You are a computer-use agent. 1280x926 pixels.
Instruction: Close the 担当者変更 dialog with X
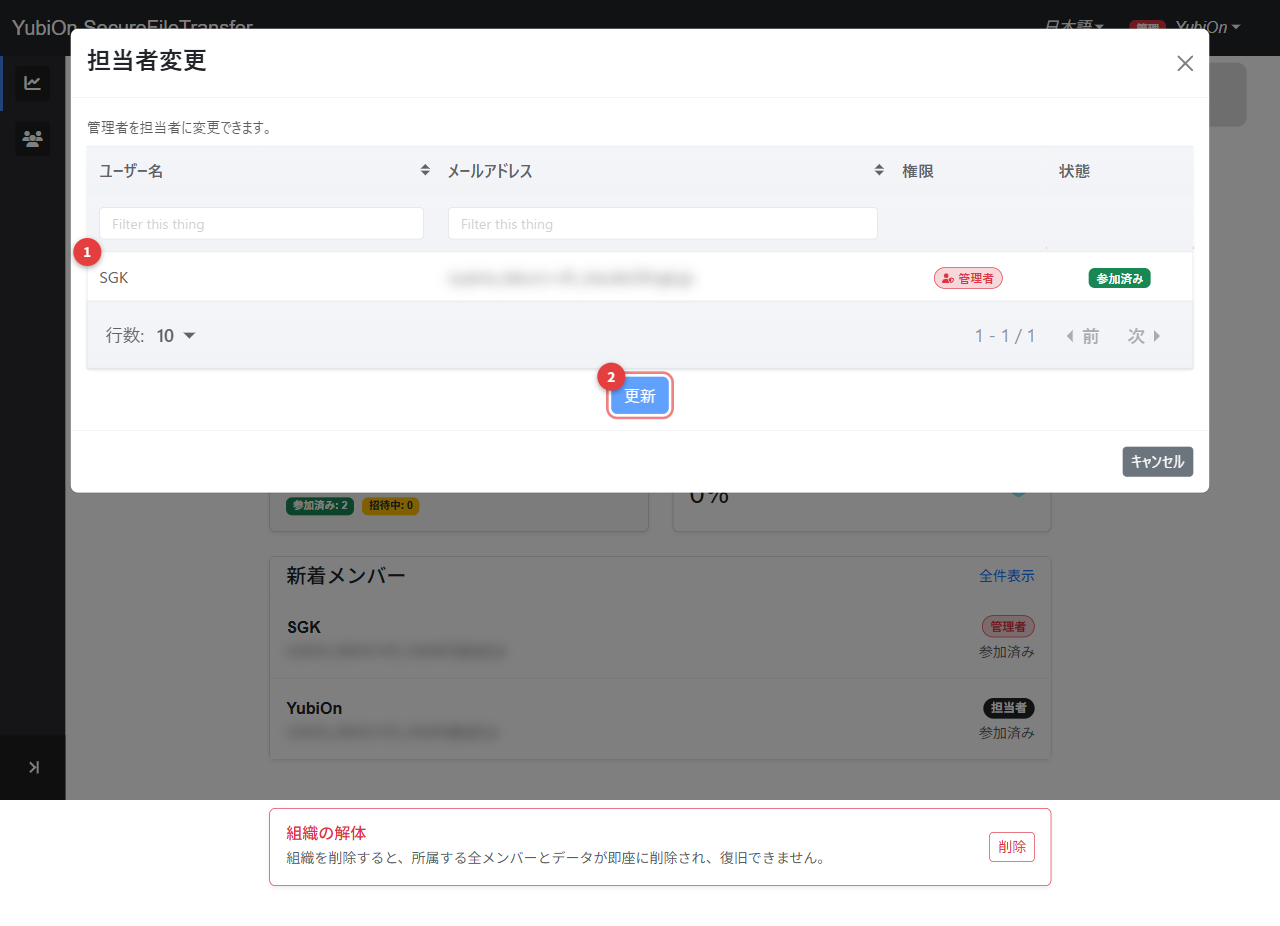coord(1185,63)
